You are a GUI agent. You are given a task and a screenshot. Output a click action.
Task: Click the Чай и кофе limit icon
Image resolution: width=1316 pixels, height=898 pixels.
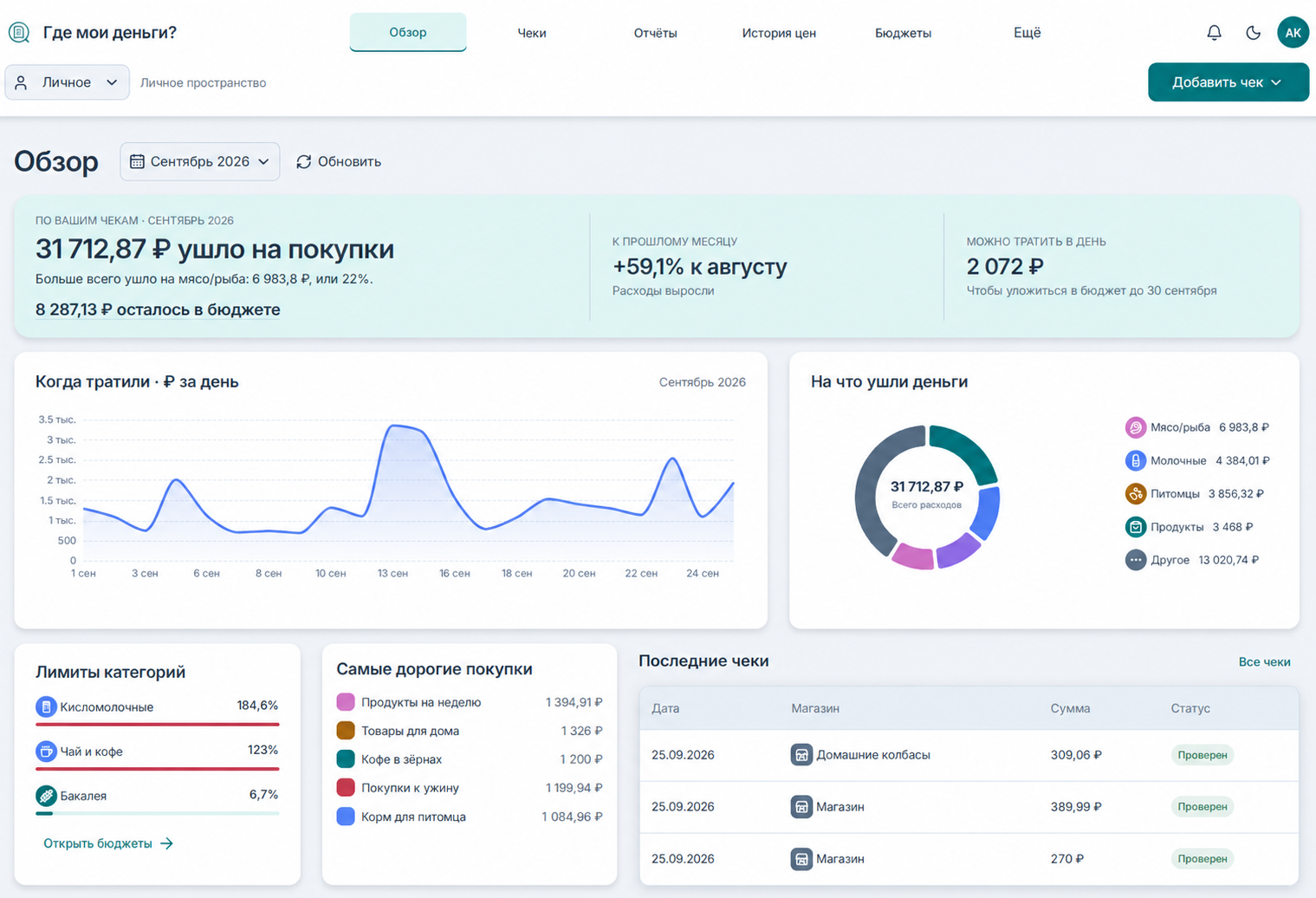[46, 751]
